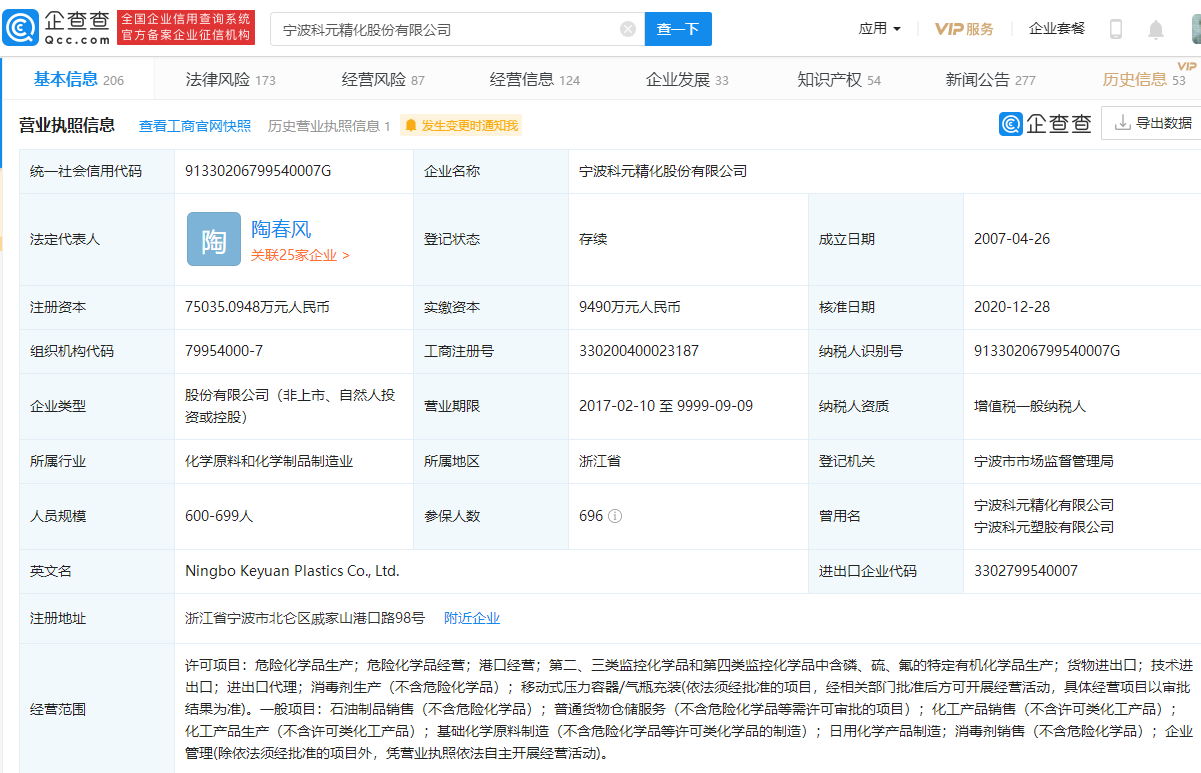Clear the search box with the x icon
The width and height of the screenshot is (1201, 773).
pyautogui.click(x=628, y=29)
